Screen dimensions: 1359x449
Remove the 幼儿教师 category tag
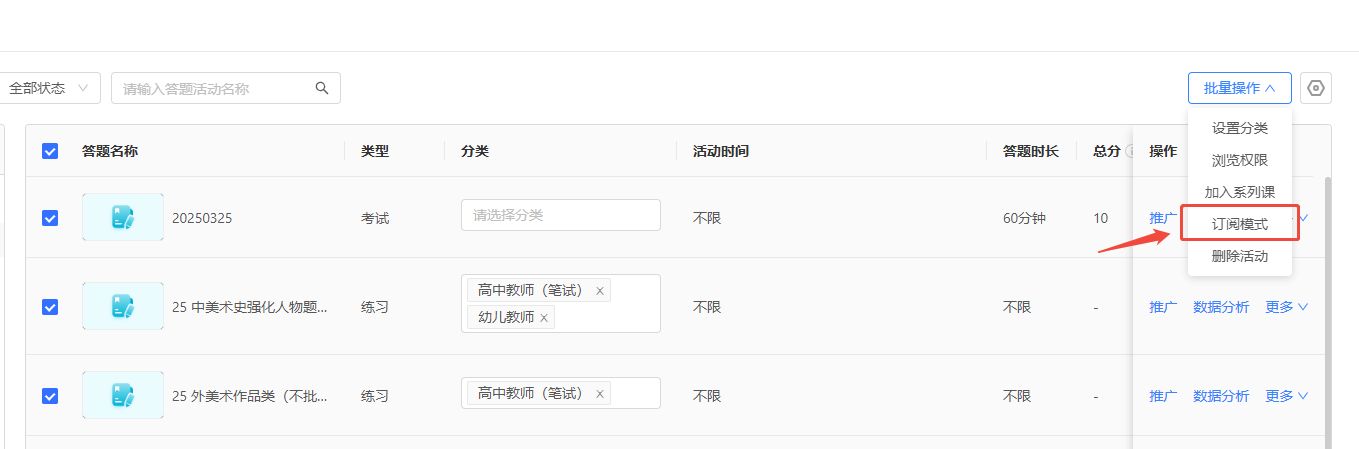pos(544,318)
